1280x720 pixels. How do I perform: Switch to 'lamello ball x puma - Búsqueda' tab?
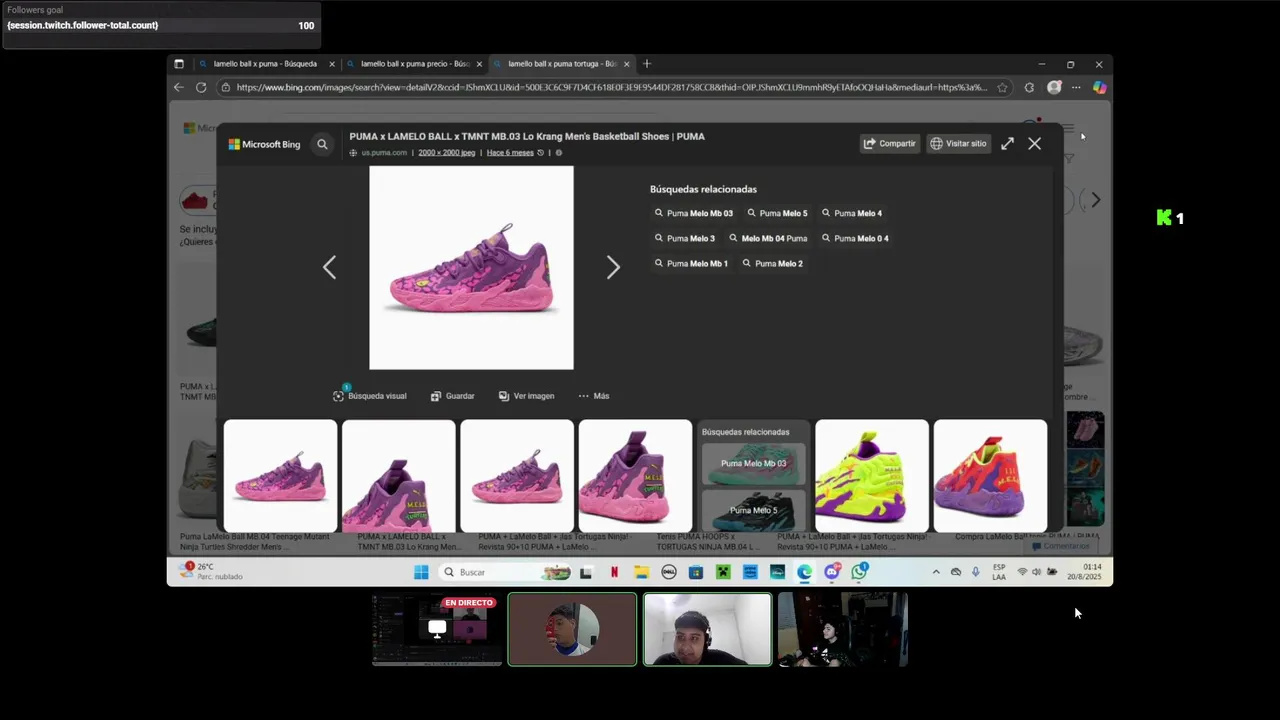click(x=265, y=64)
